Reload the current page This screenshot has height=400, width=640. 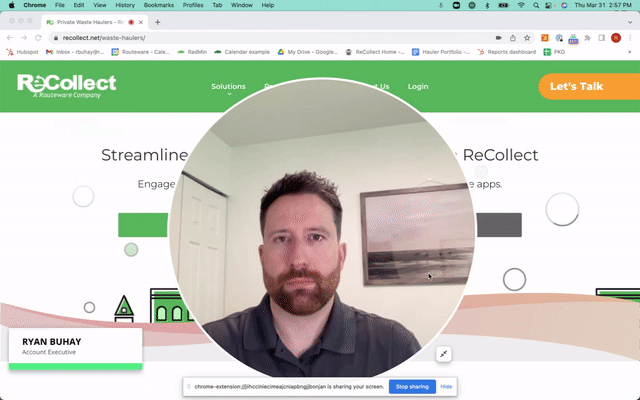click(38, 38)
